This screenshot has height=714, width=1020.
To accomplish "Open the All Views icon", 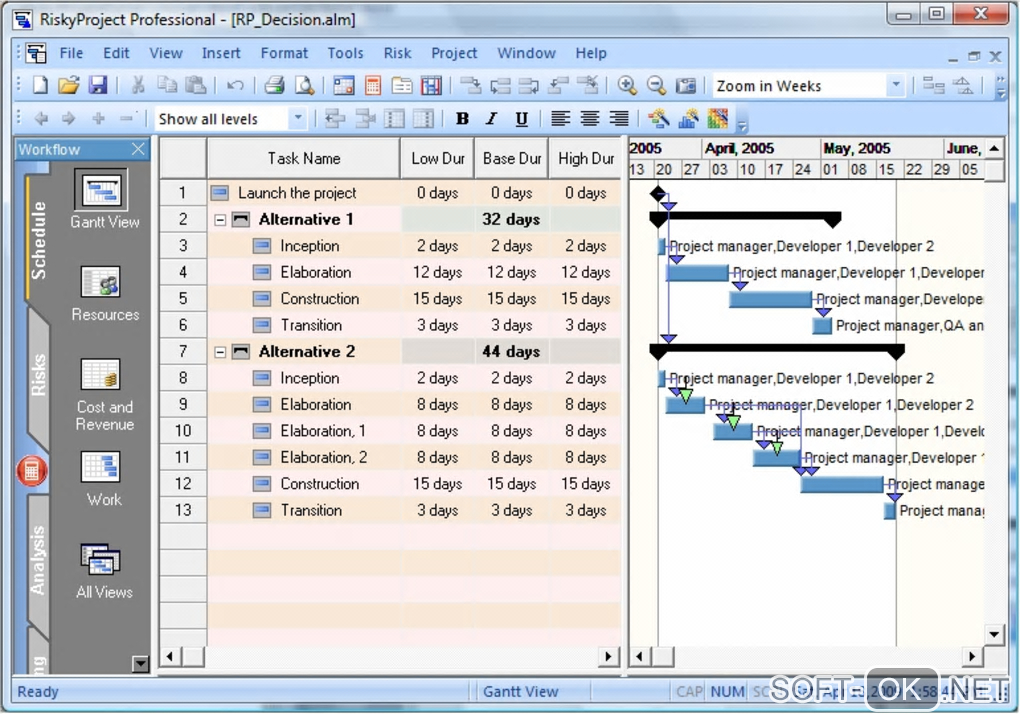I will 101,560.
